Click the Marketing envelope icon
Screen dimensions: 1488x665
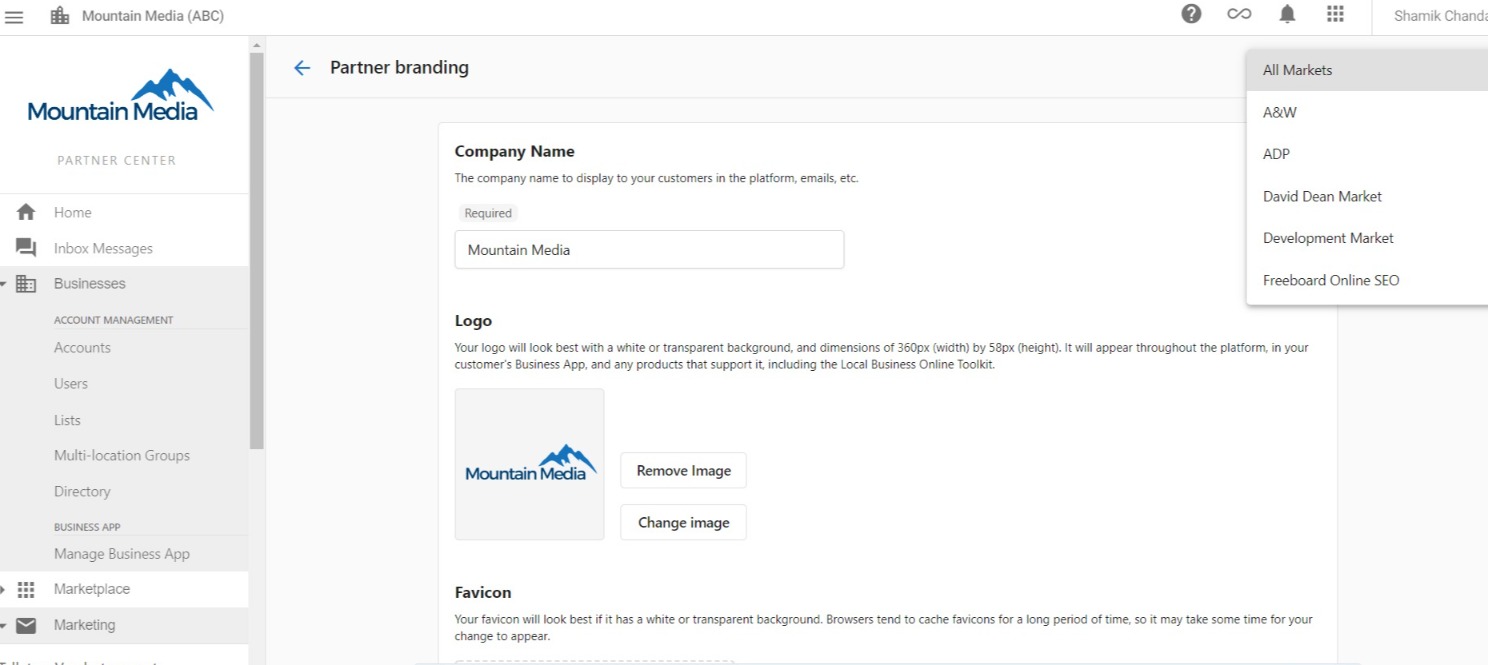coord(26,625)
